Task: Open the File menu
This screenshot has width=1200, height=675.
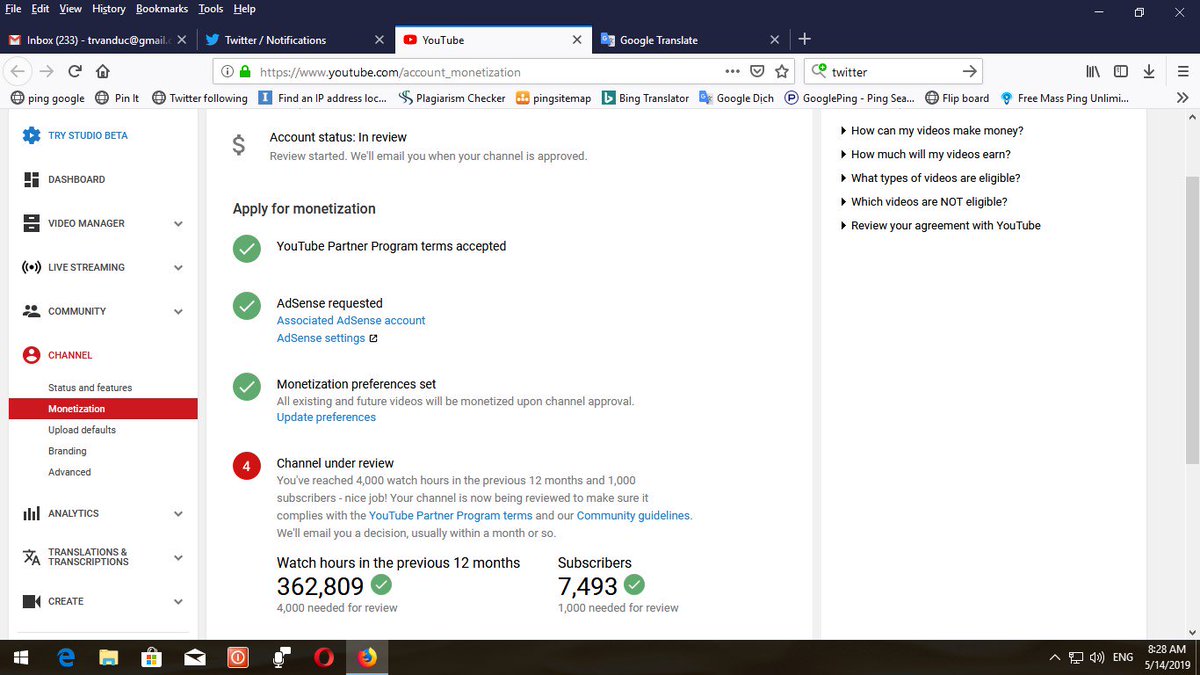Action: click(x=14, y=9)
